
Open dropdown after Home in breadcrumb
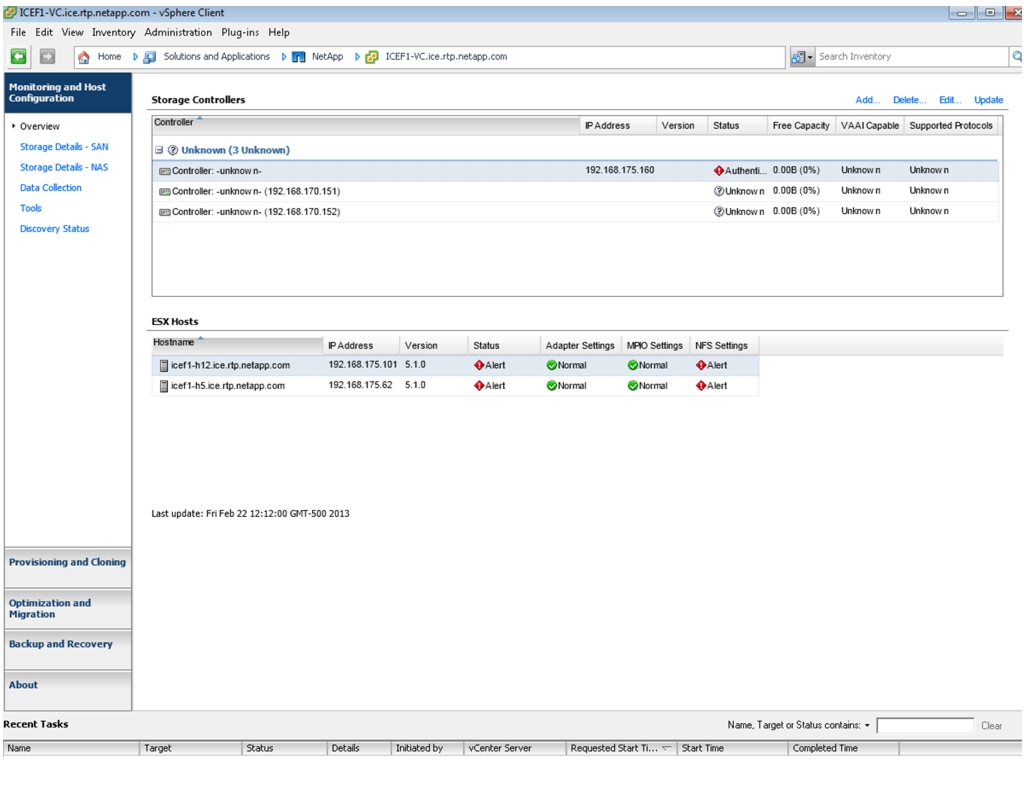tap(135, 57)
